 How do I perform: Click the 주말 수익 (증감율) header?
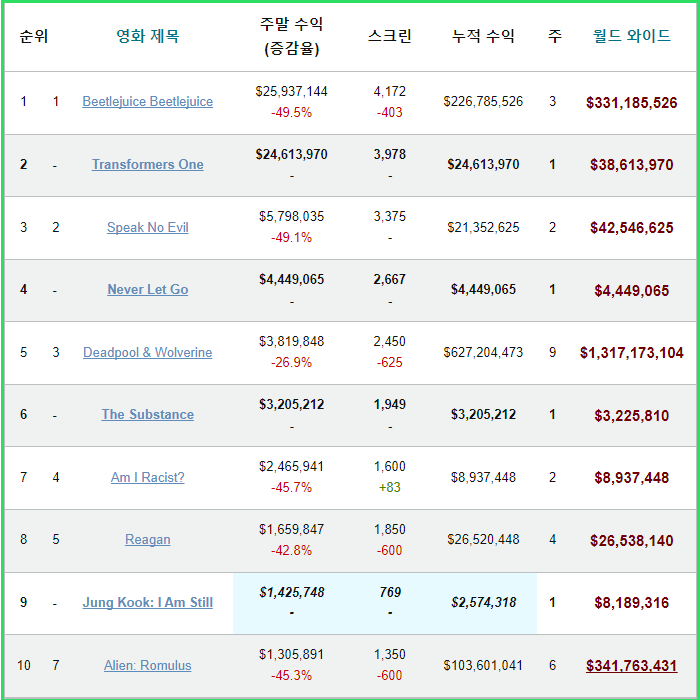292,36
